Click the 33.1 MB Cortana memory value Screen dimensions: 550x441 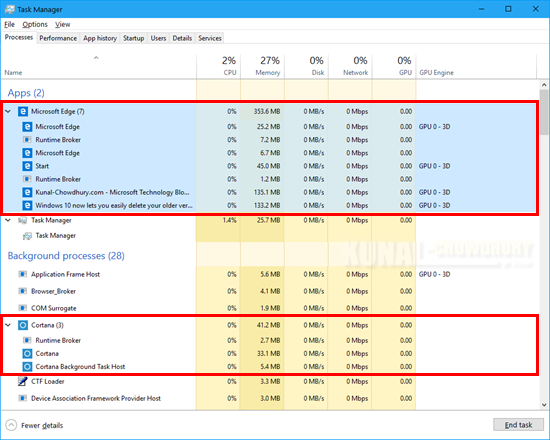[x=268, y=354]
